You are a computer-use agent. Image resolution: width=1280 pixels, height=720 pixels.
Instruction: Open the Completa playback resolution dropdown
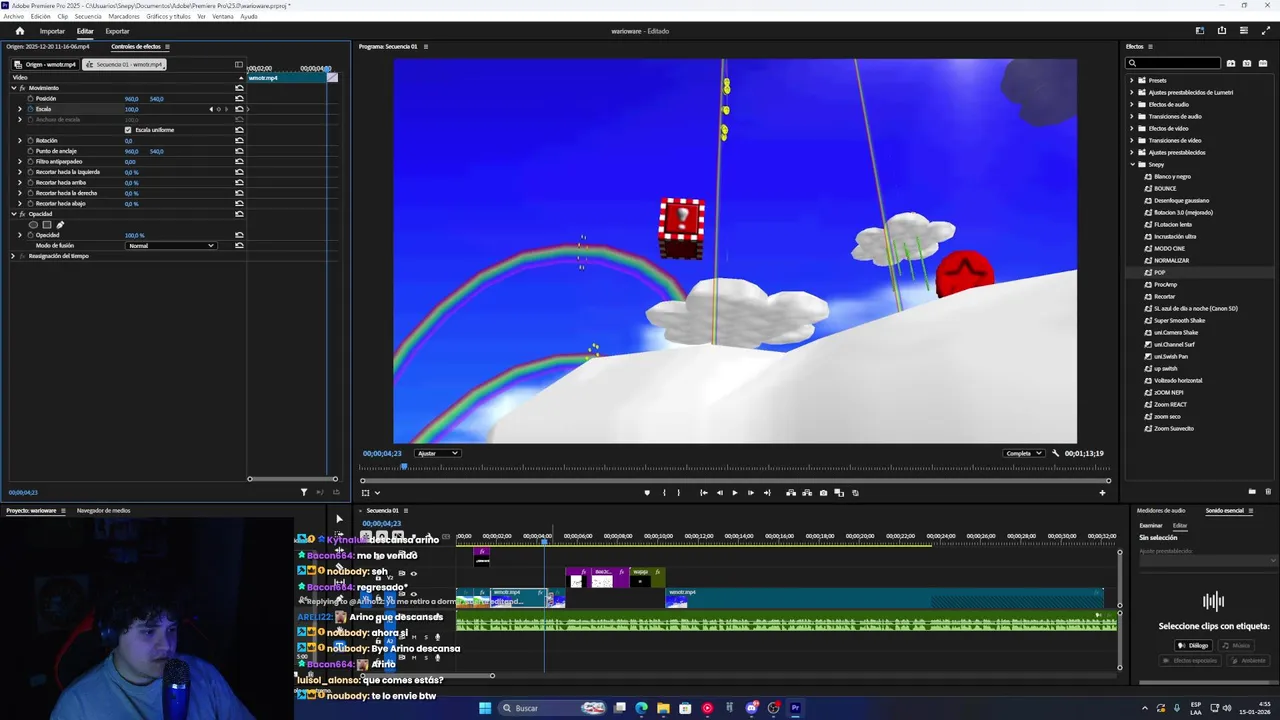(x=1024, y=453)
